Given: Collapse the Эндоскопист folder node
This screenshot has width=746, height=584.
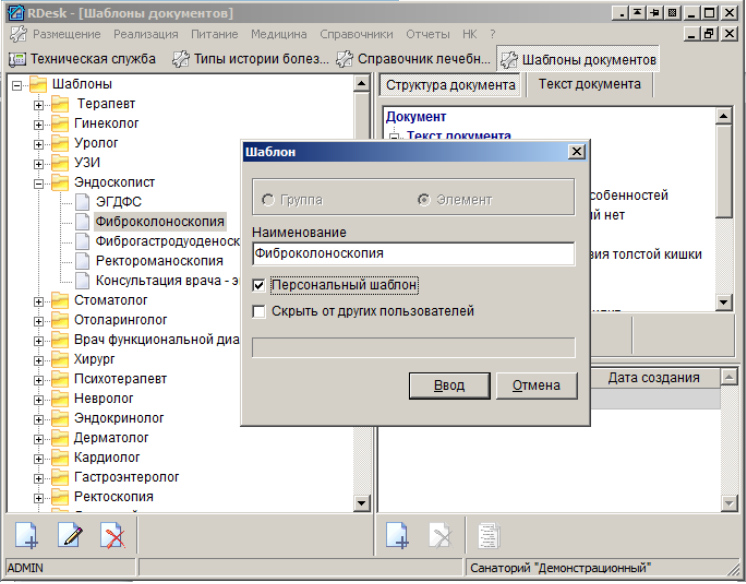Looking at the screenshot, I should (x=39, y=184).
